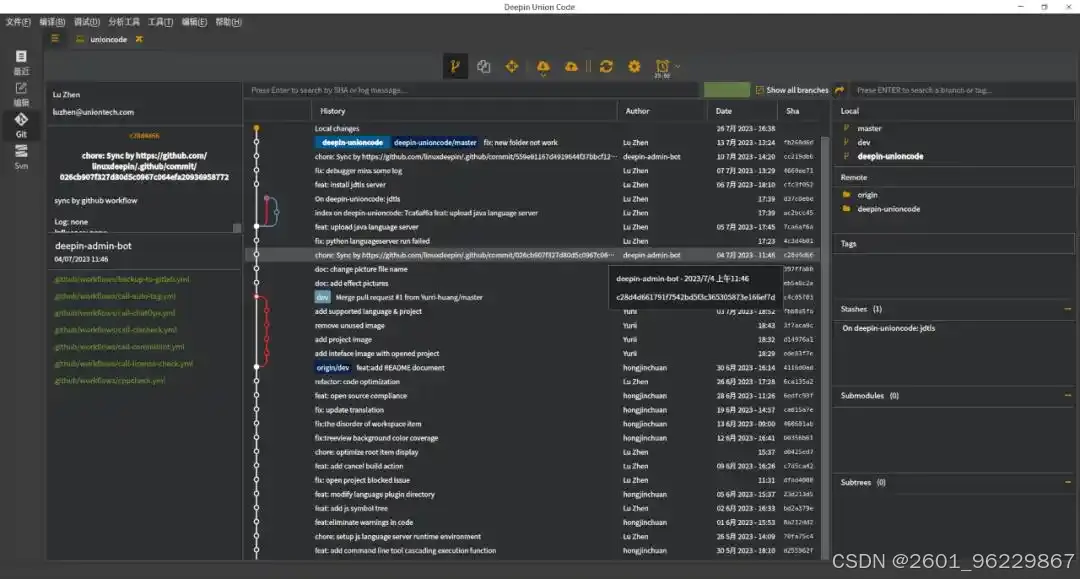Click the file diff view toolbar icon
The image size is (1080, 579).
pos(484,66)
